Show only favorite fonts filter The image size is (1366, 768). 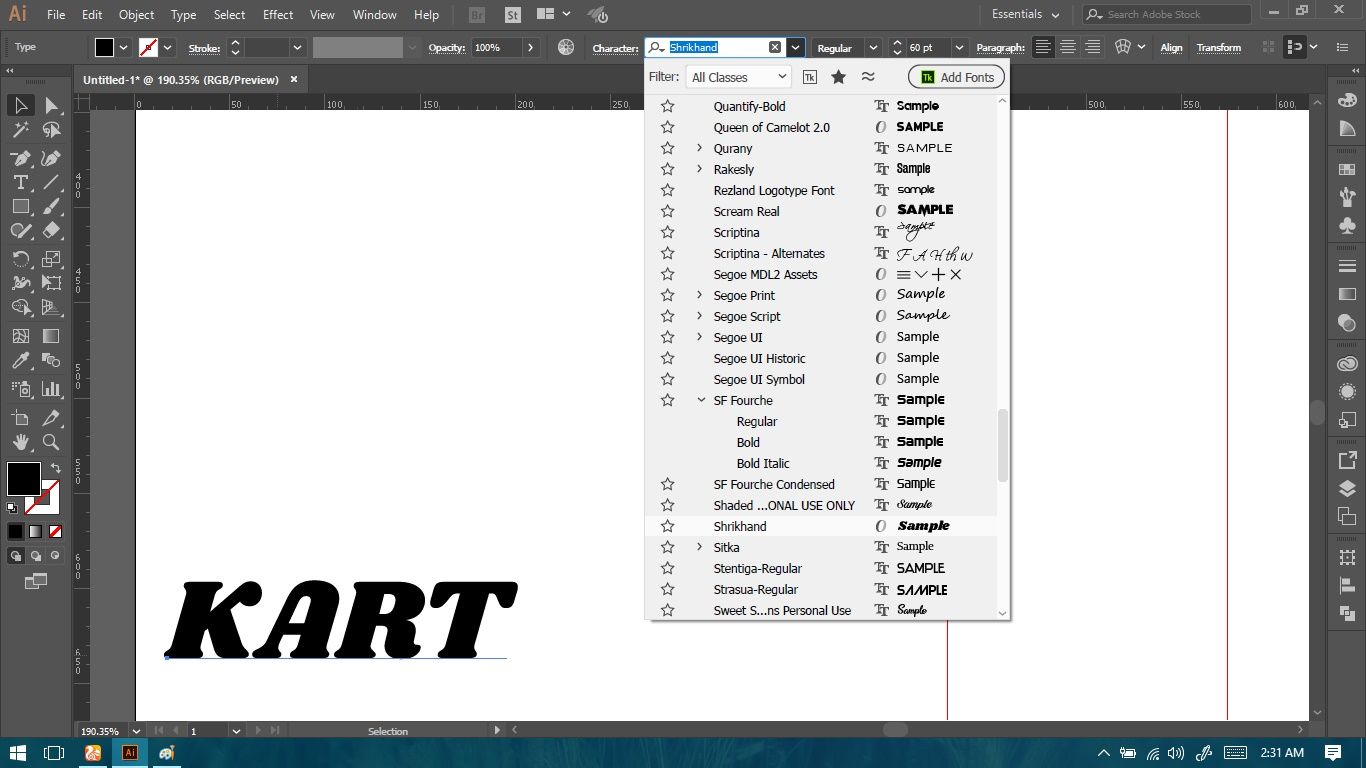click(x=838, y=77)
